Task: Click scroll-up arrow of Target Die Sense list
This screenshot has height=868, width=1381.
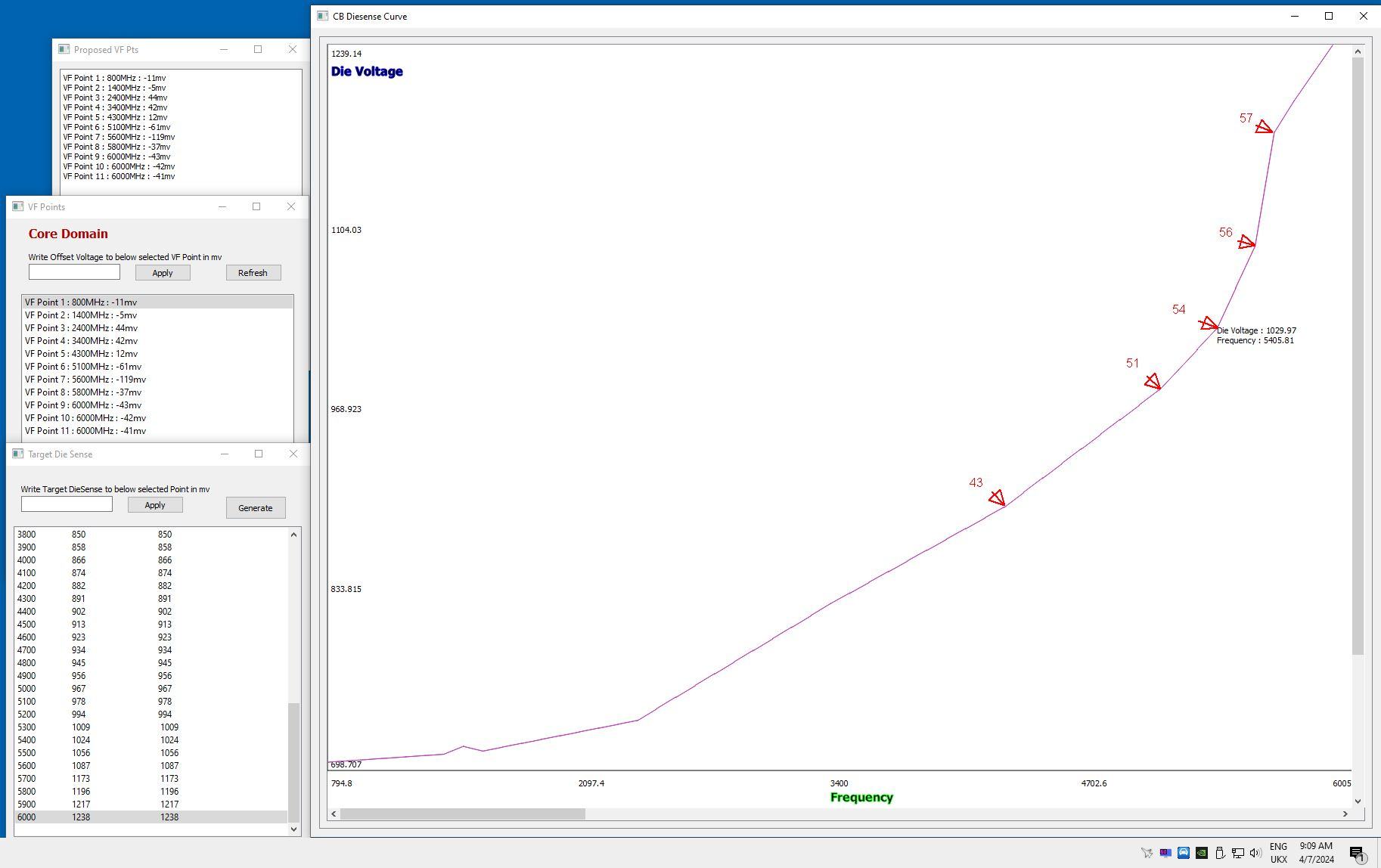Action: 294,535
